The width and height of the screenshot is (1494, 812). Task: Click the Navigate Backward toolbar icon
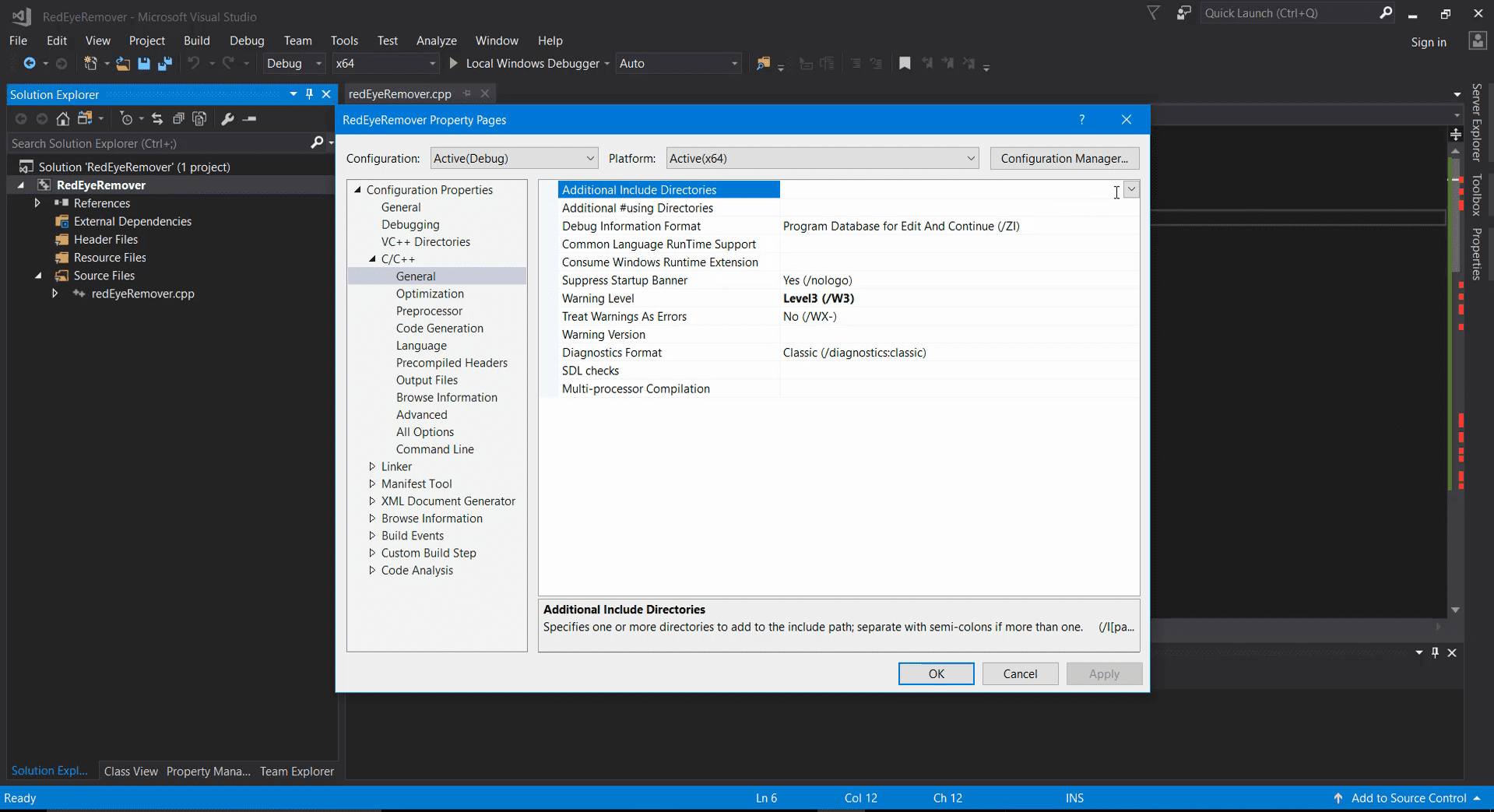[x=30, y=63]
